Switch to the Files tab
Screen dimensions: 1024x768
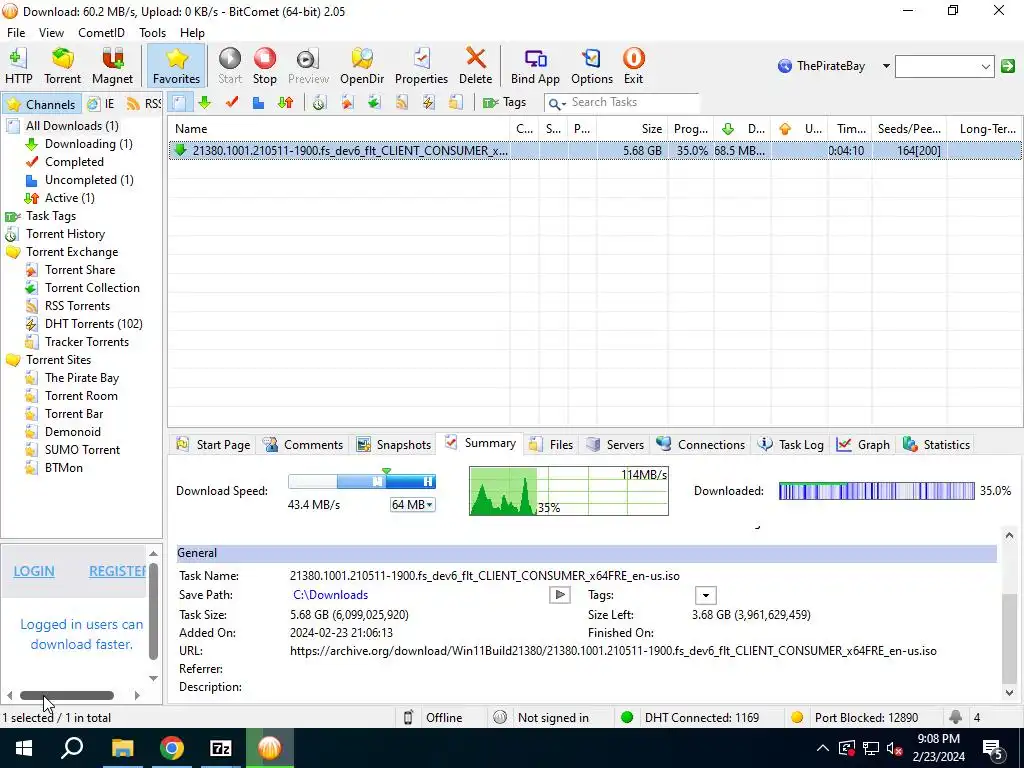[x=552, y=445]
